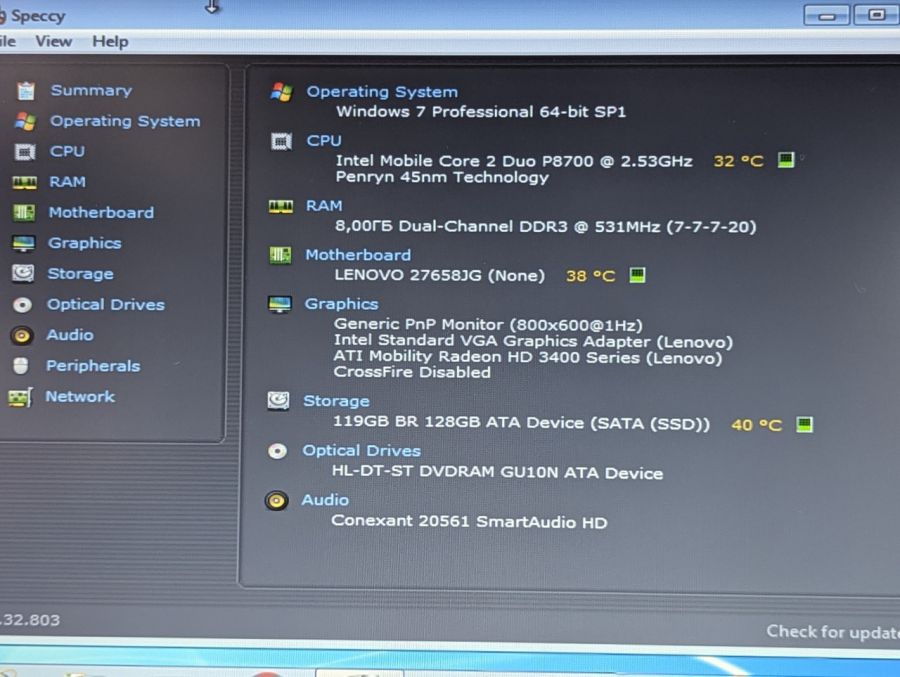
Task: Go to RAM section in sidebar
Action: [67, 182]
